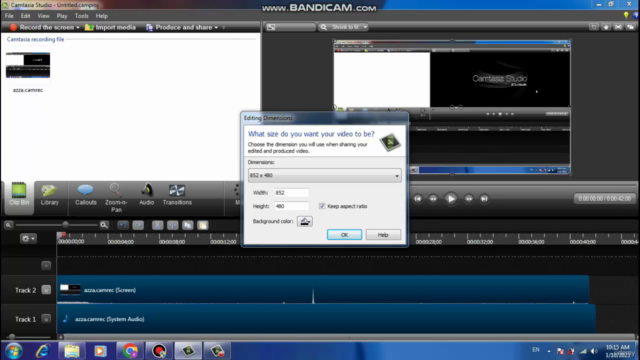Open the Zoom-n-Pan tab

pyautogui.click(x=116, y=198)
